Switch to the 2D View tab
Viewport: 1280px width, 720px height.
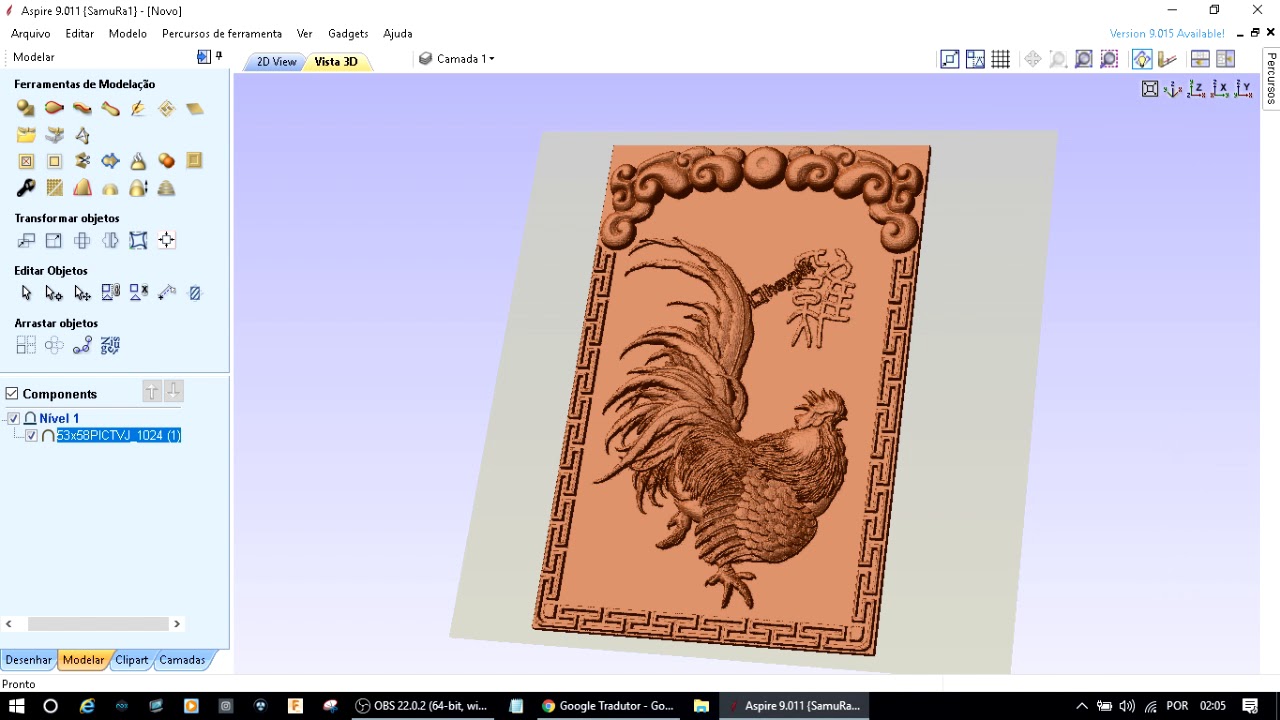276,62
